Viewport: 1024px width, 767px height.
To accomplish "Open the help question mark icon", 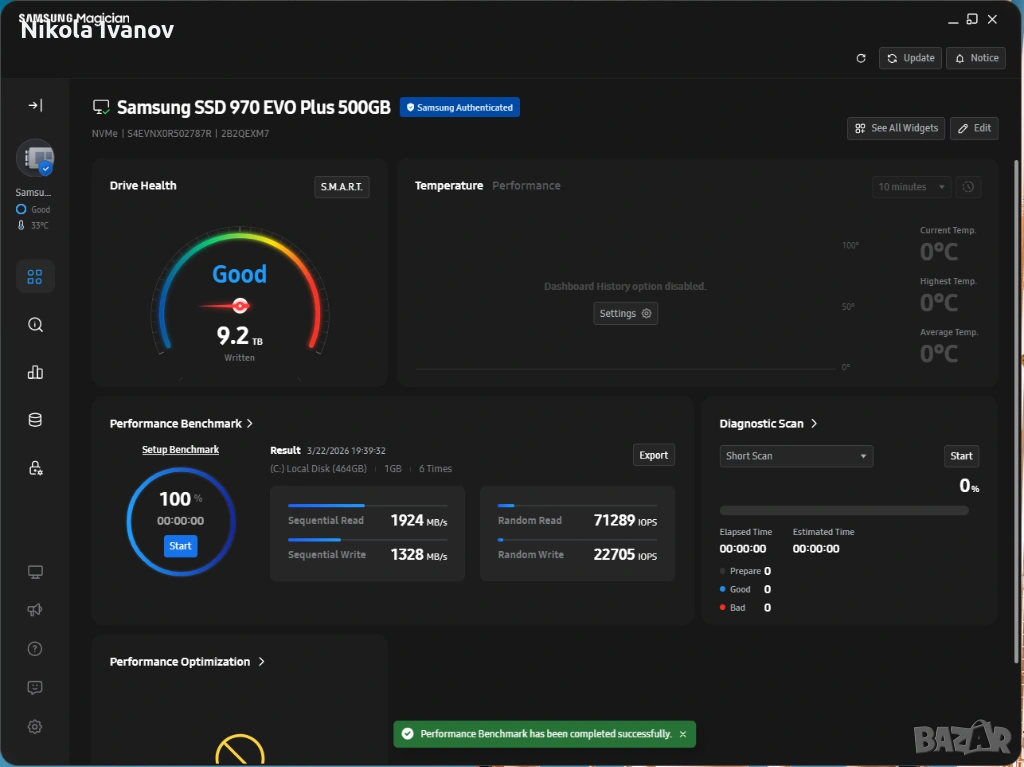I will [x=35, y=649].
